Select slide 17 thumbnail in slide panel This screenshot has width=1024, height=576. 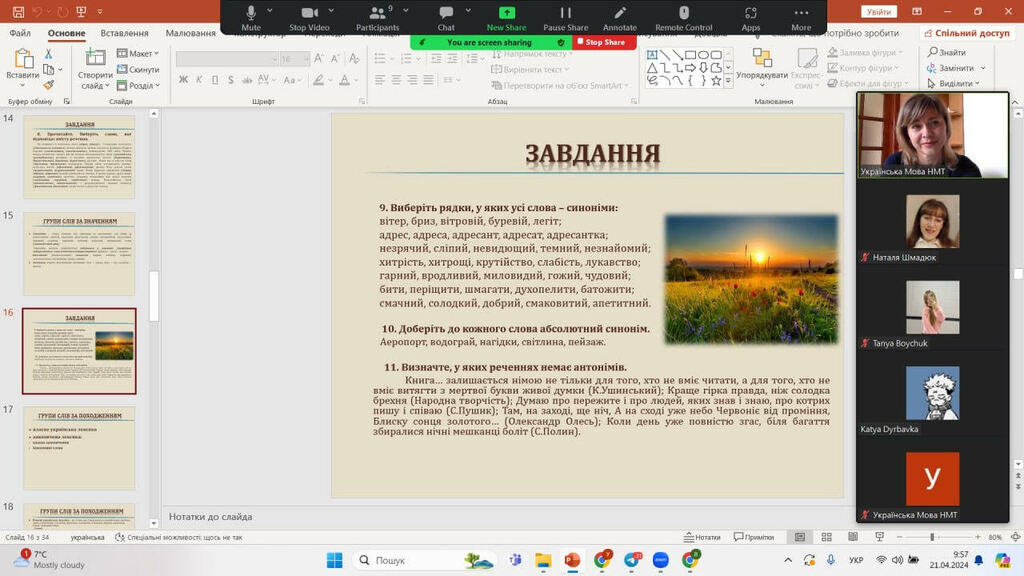tap(79, 447)
